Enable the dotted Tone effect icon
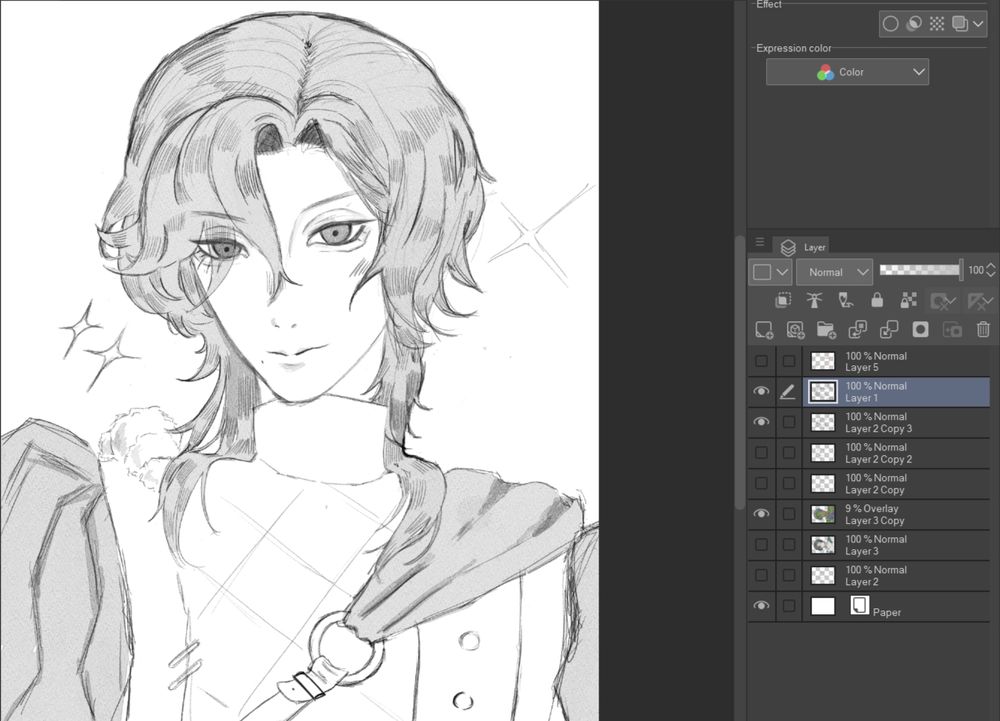 [936, 24]
